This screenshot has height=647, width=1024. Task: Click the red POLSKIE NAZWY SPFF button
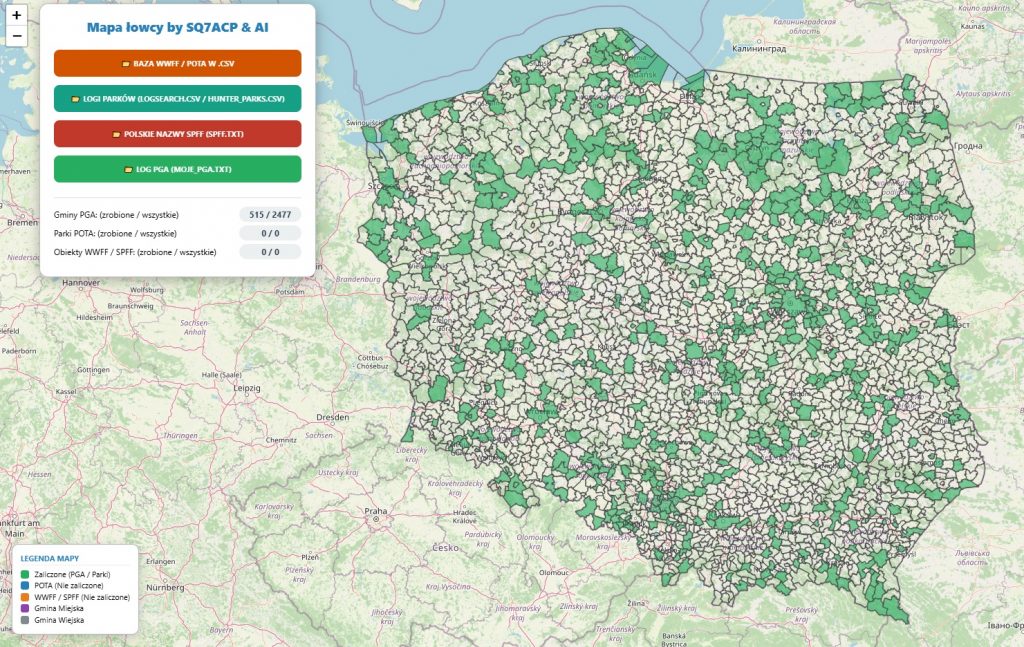pos(177,134)
